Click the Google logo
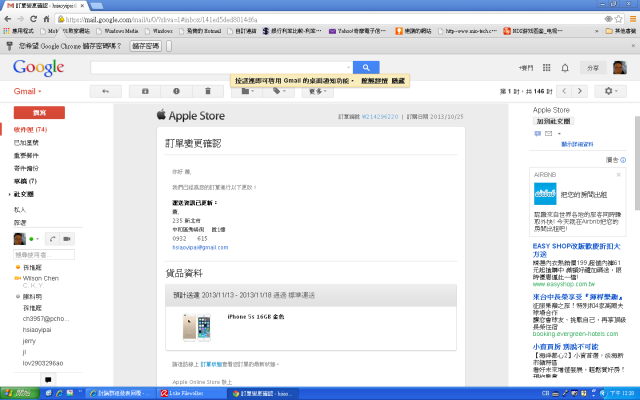This screenshot has width=640, height=400. pyautogui.click(x=38, y=68)
